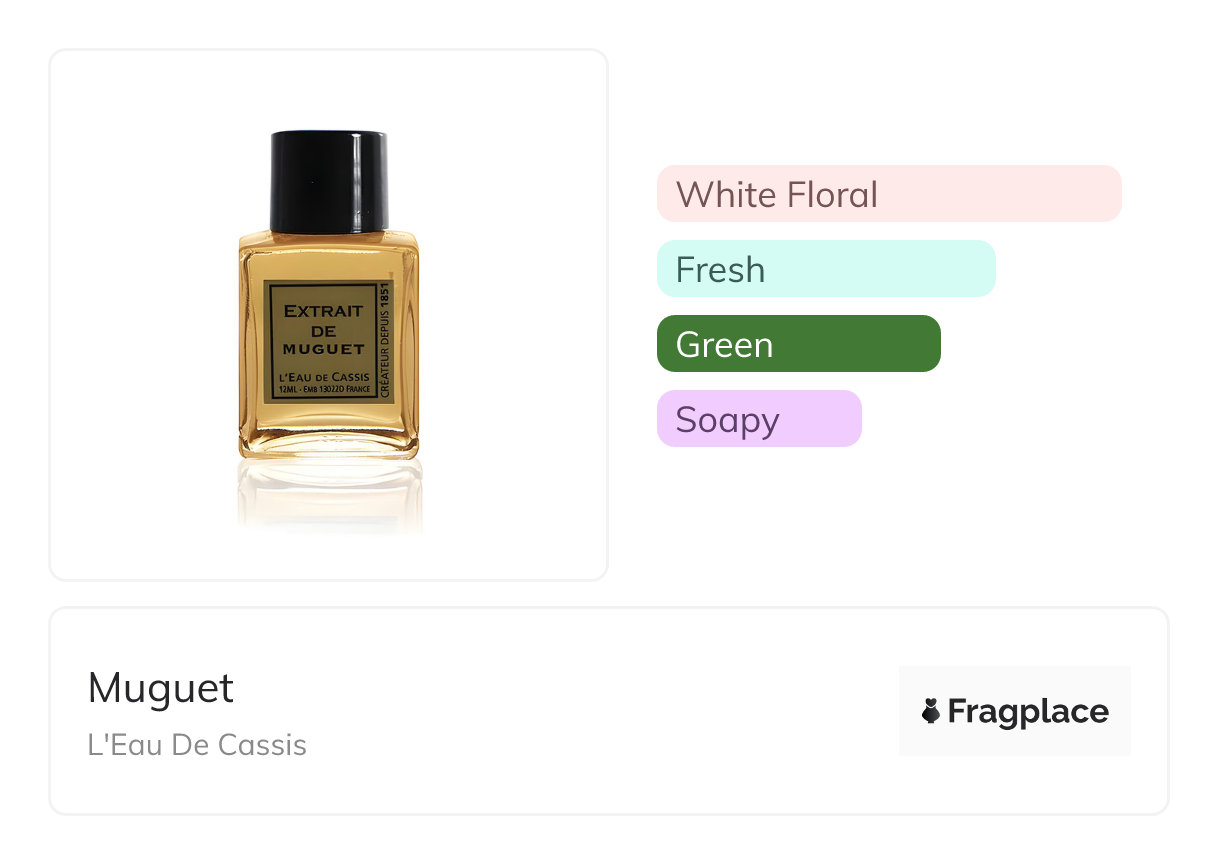
Task: Click the L'Eau De Cassis brand name
Action: click(x=197, y=745)
